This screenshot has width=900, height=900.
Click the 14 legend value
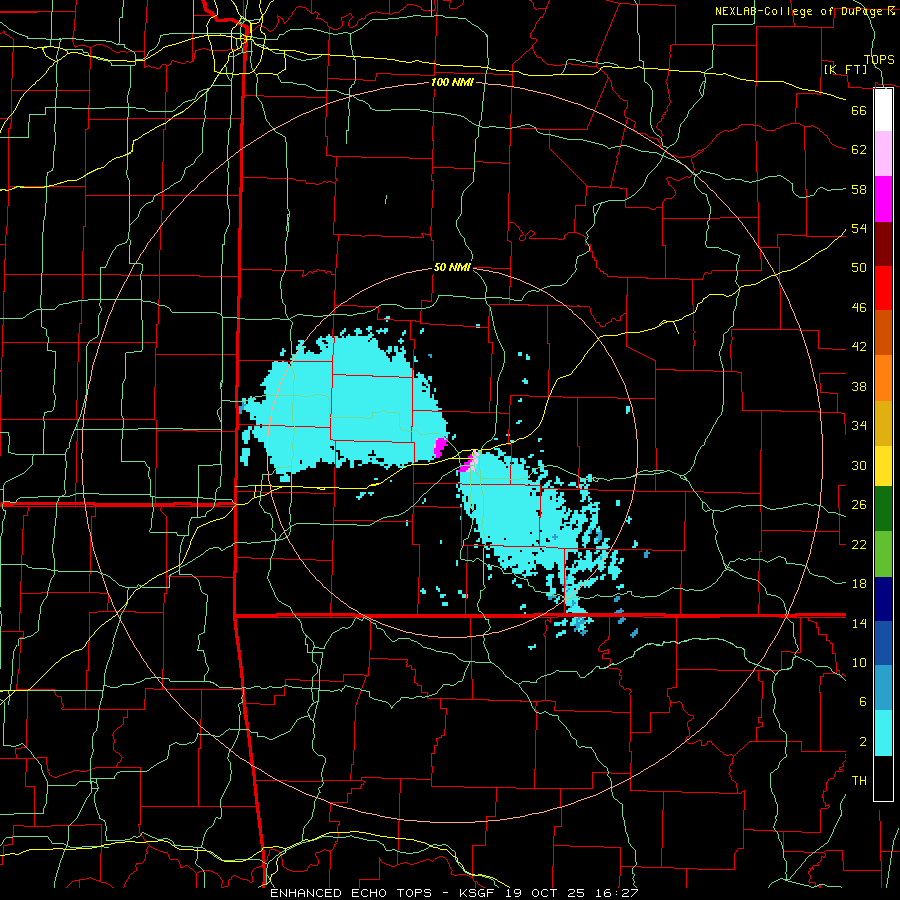click(x=859, y=623)
